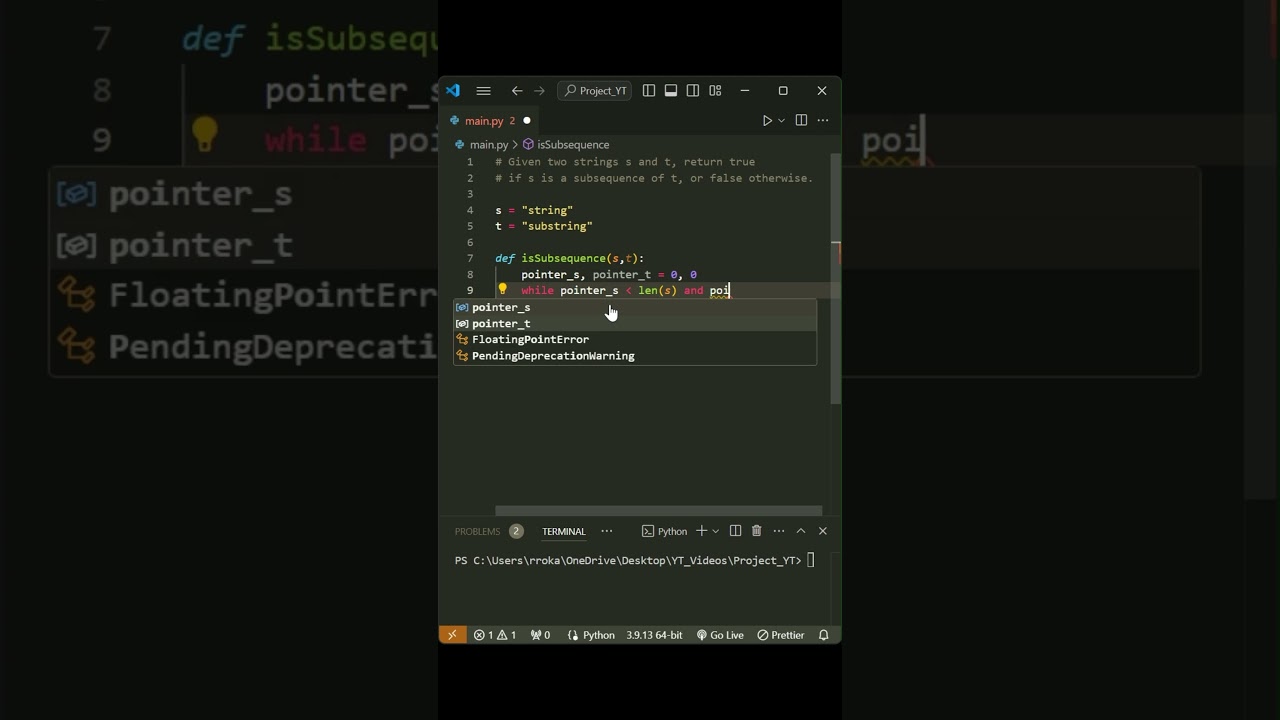
Task: Choose pointer_t from the suggestion list
Action: [x=635, y=323]
